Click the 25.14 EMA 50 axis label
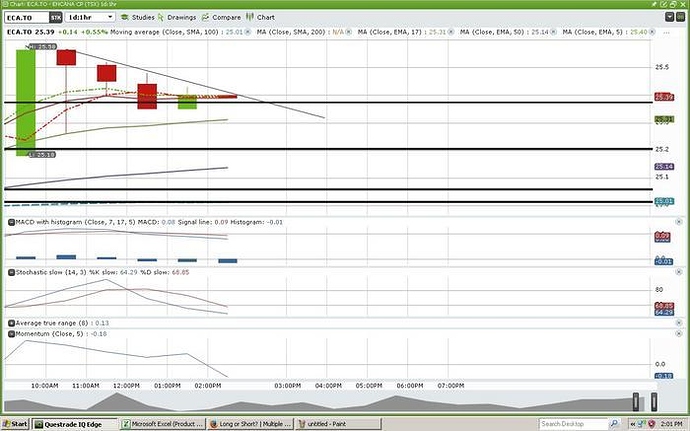This screenshot has width=690, height=431. (664, 166)
